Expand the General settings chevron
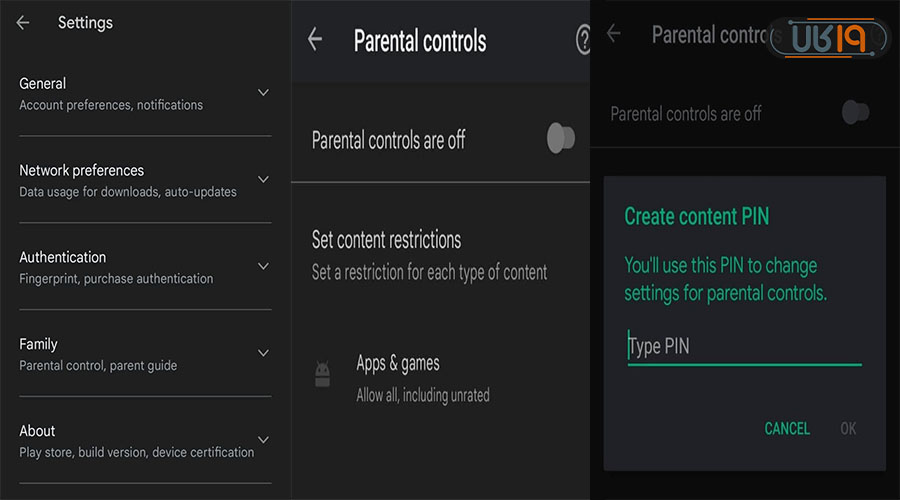The height and width of the screenshot is (500, 900). click(263, 93)
